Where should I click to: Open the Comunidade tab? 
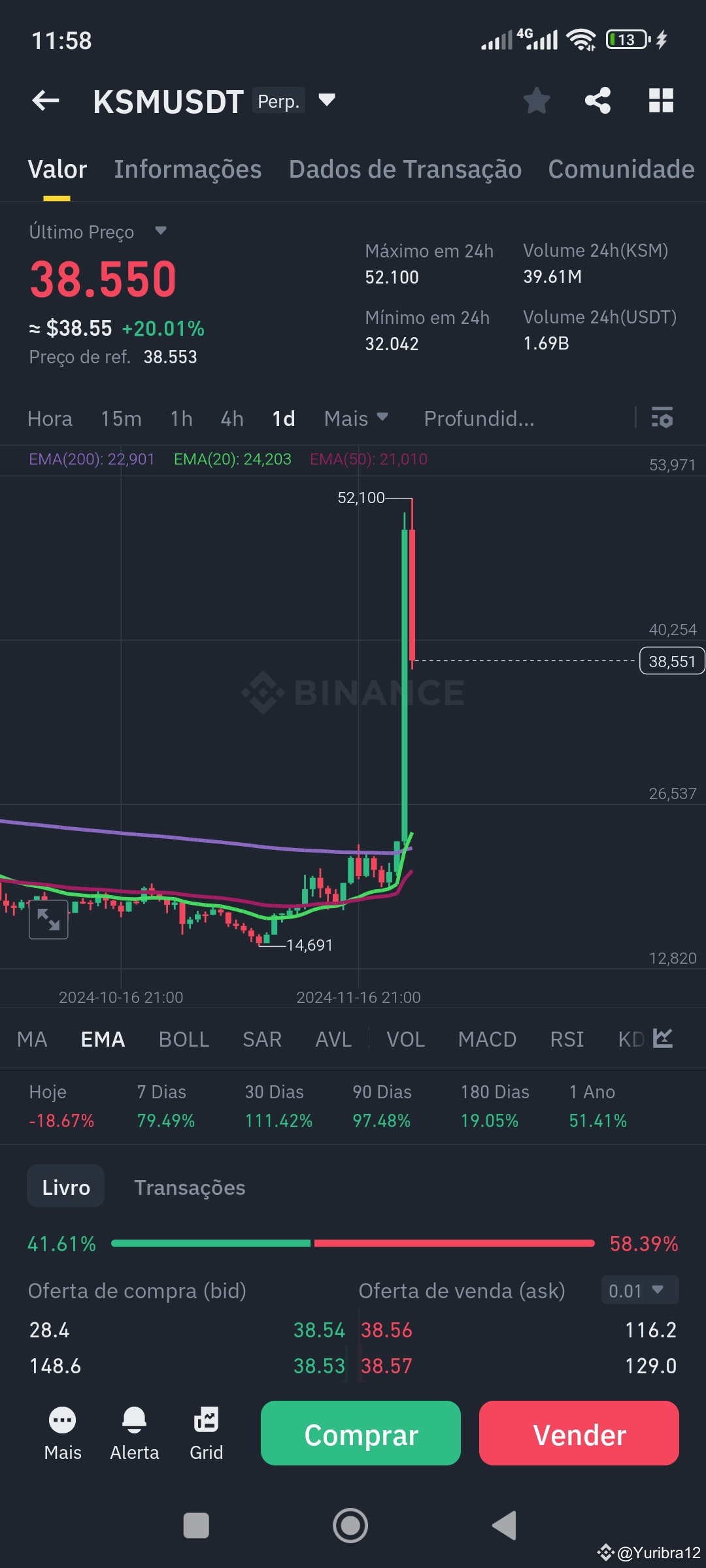(x=621, y=169)
